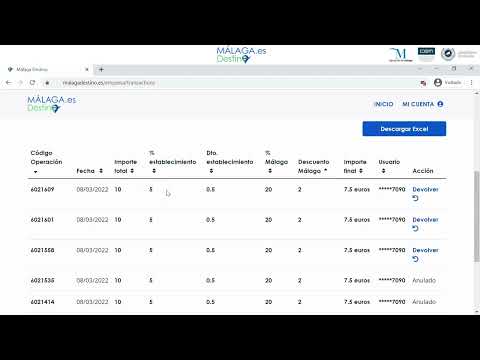Click the translate icon in address bar
The width and height of the screenshot is (480, 360).
(423, 83)
